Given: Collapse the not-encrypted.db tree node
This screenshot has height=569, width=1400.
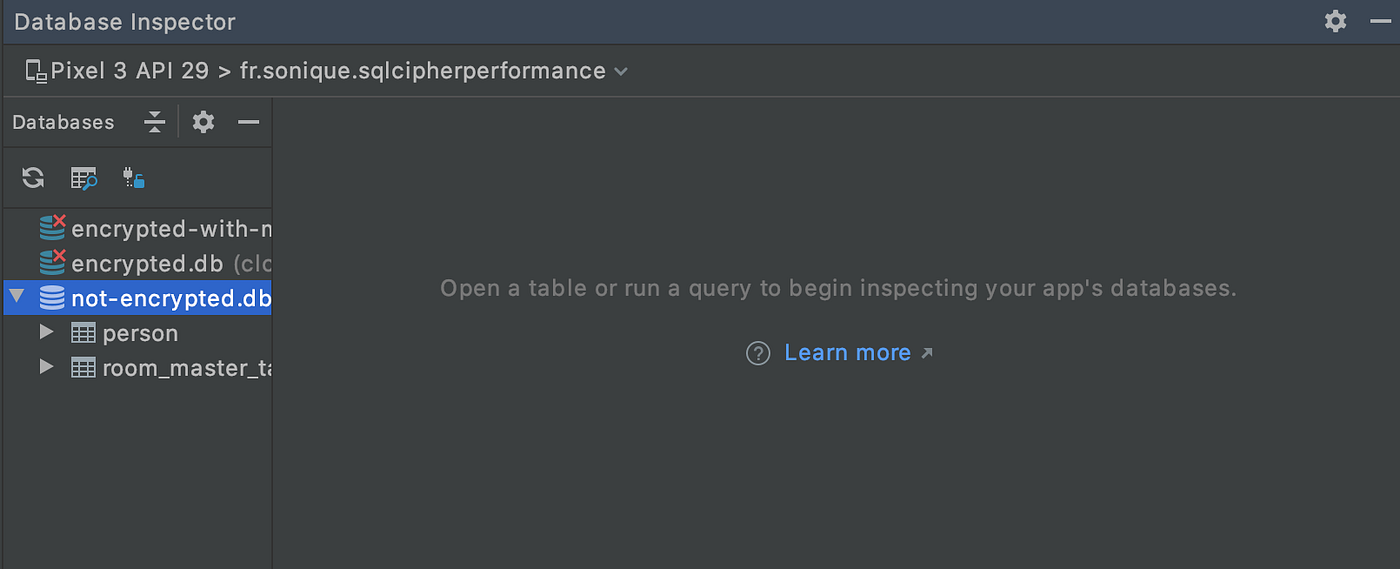Looking at the screenshot, I should tap(17, 297).
